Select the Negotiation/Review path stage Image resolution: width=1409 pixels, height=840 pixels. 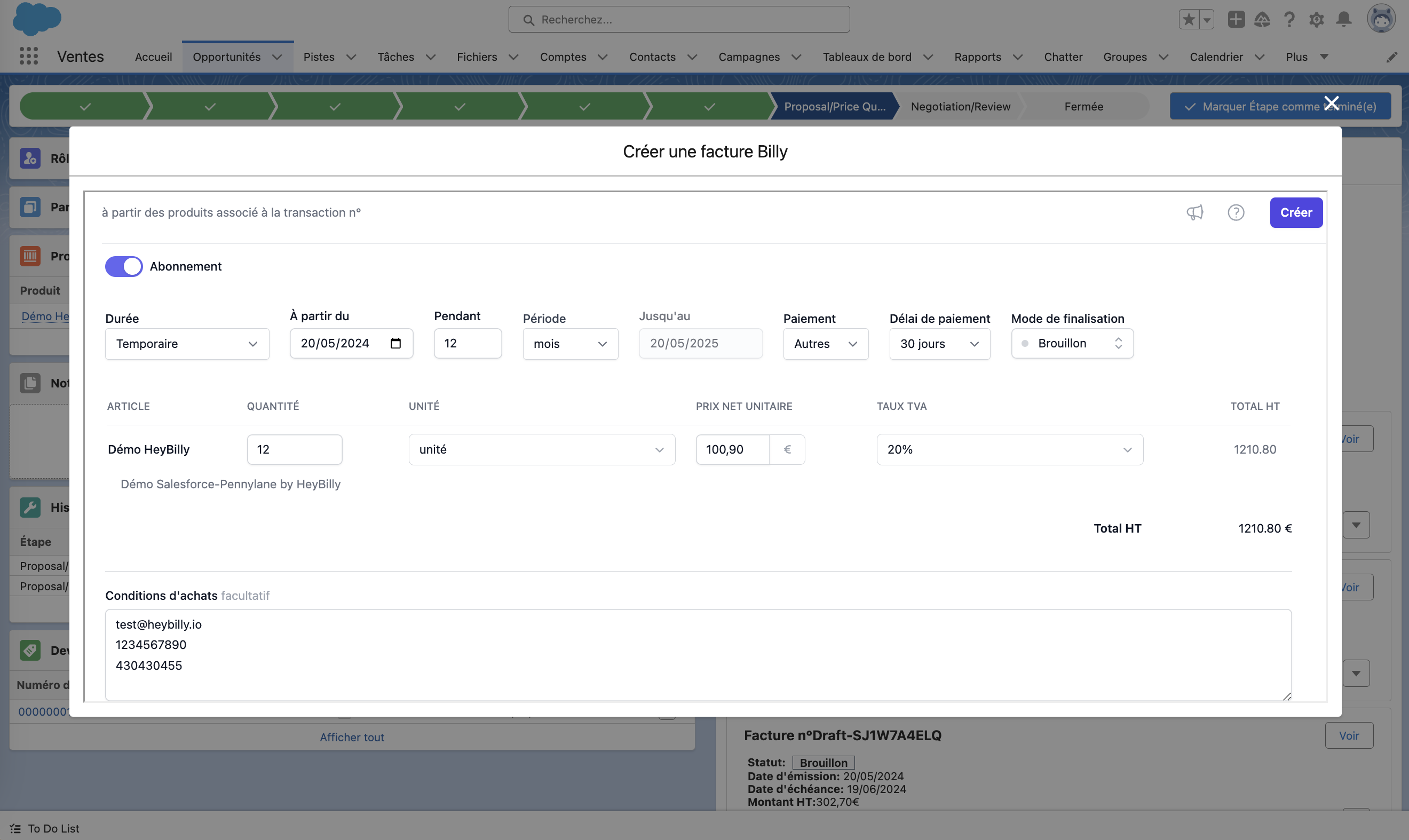tap(961, 106)
